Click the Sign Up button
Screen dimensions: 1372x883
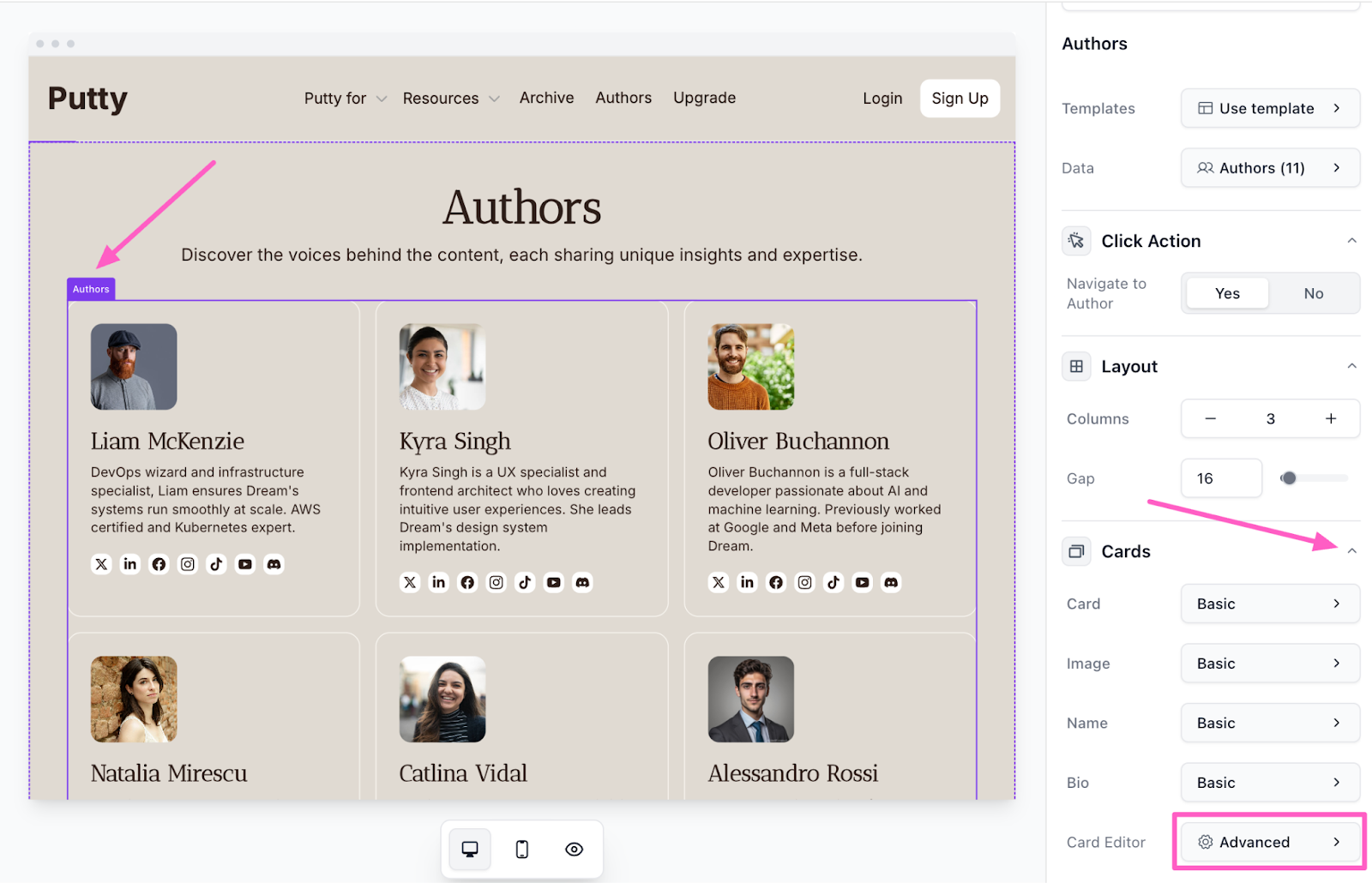coord(960,99)
